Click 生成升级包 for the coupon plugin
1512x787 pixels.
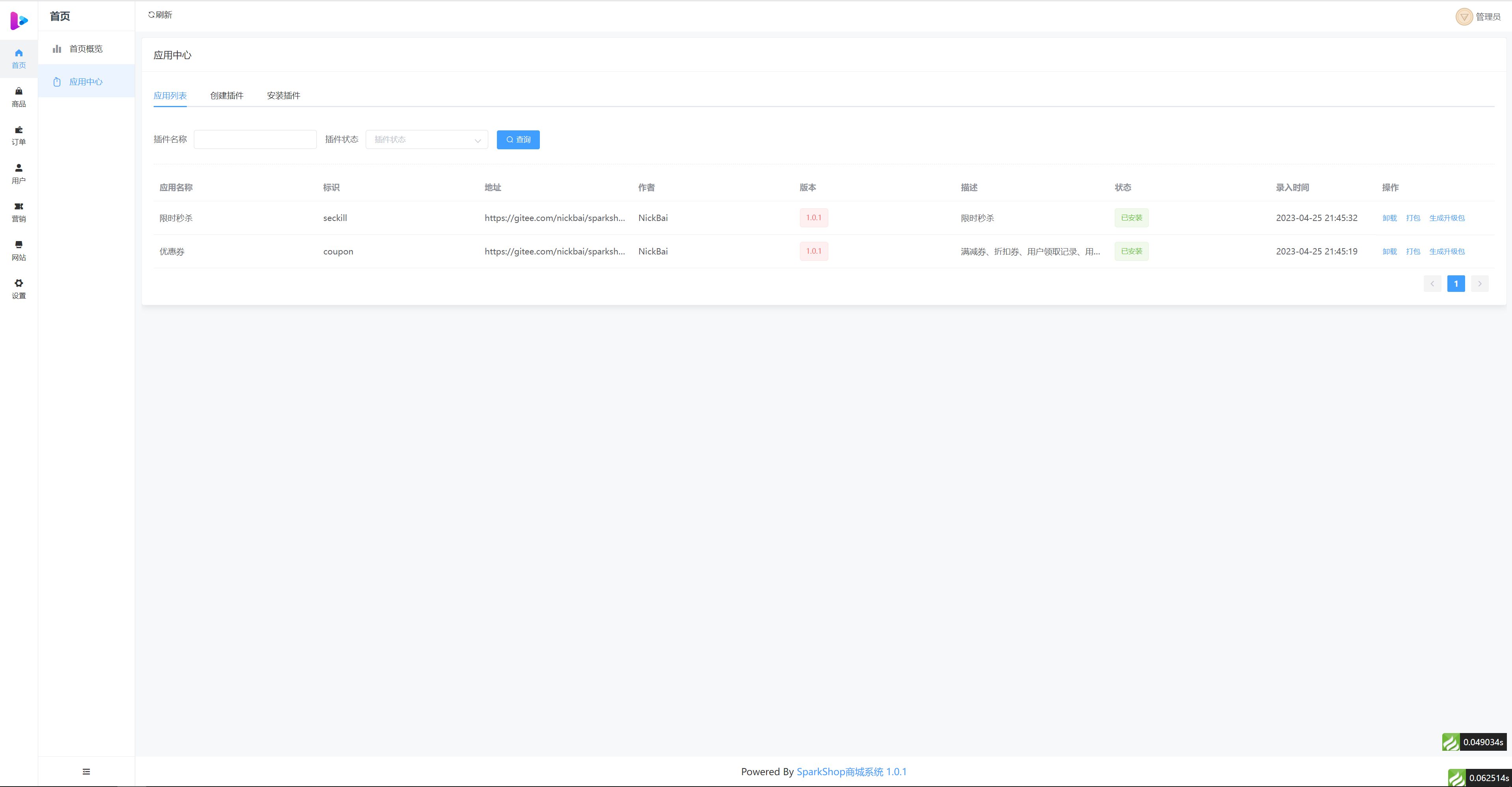1447,252
